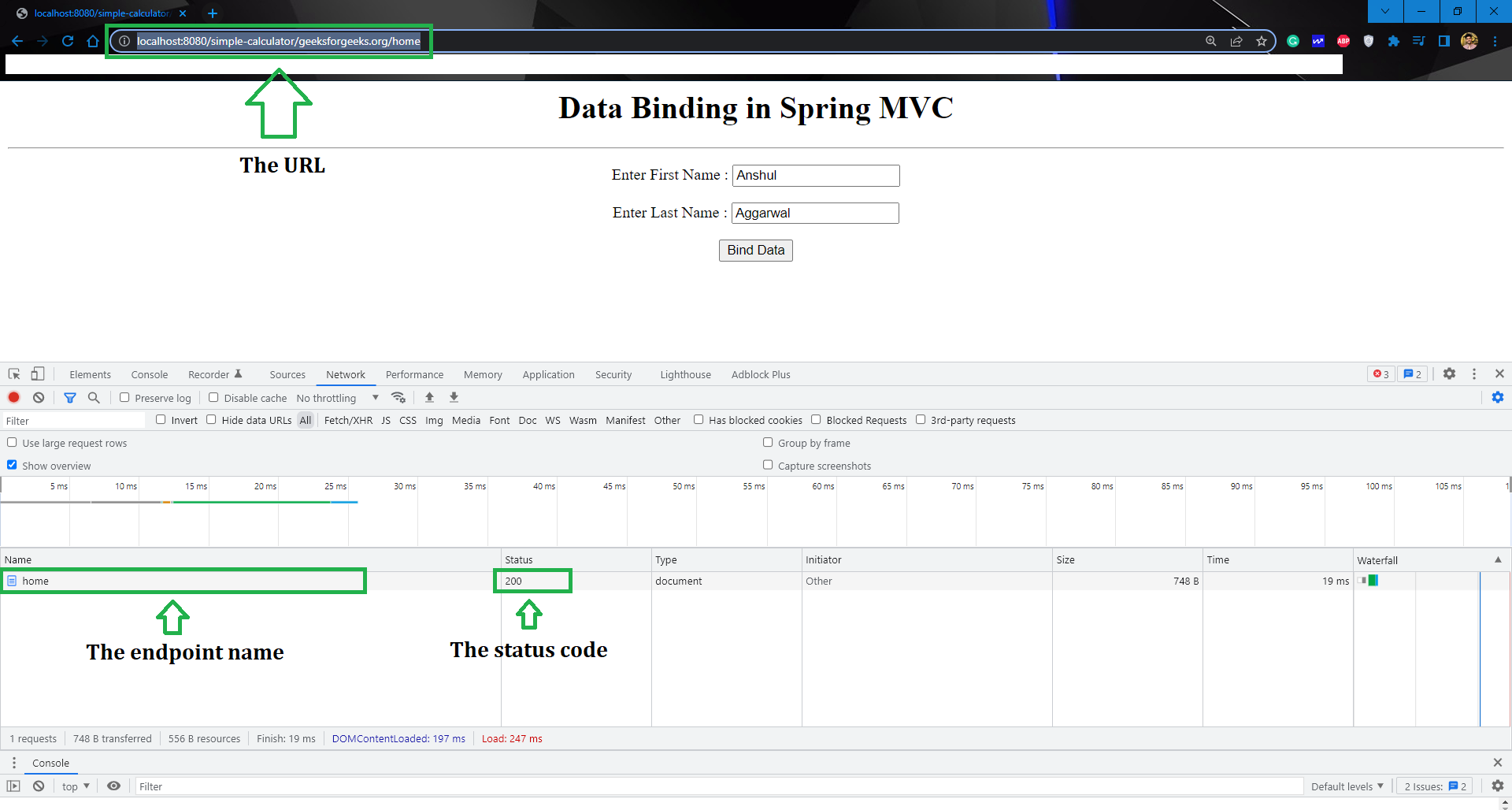Click the import HAR file upload icon
The width and height of the screenshot is (1512, 810).
pos(429,397)
